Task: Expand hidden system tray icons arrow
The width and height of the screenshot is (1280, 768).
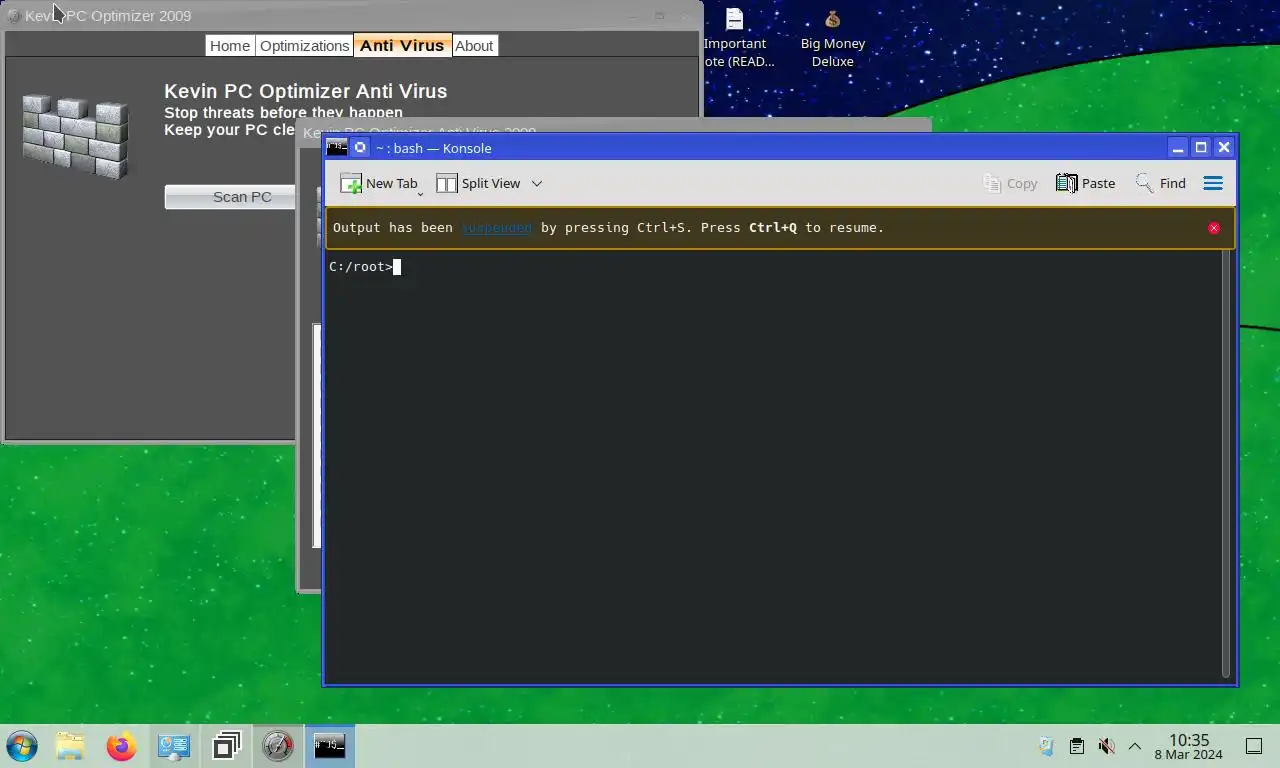Action: point(1135,746)
